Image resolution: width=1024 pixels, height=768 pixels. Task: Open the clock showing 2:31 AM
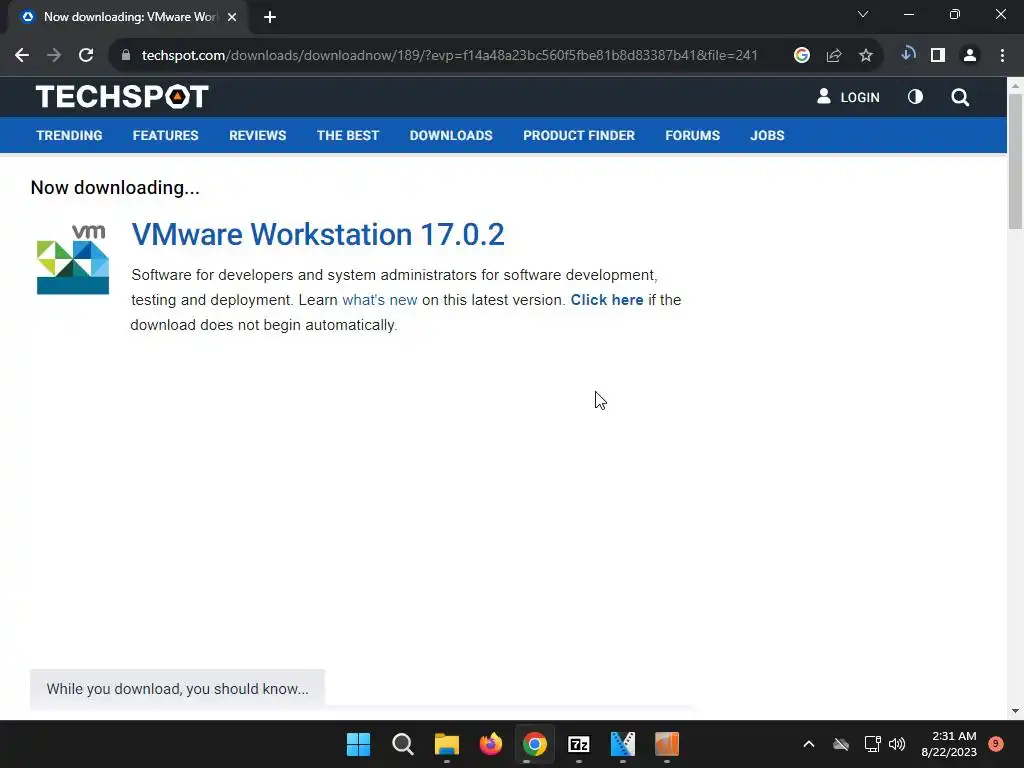tap(949, 744)
